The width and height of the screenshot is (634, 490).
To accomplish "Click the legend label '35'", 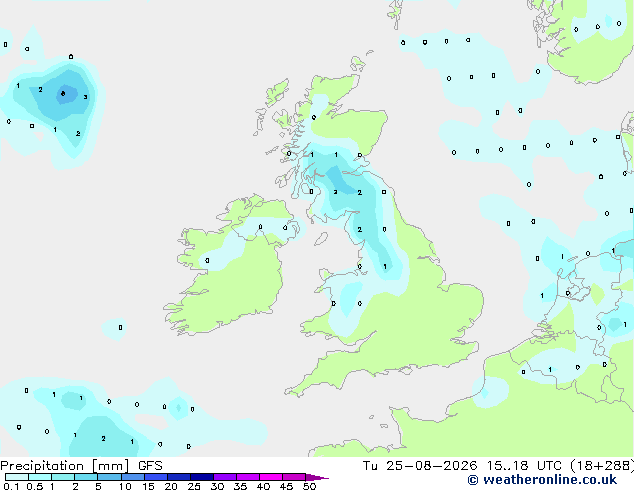I will [240, 486].
